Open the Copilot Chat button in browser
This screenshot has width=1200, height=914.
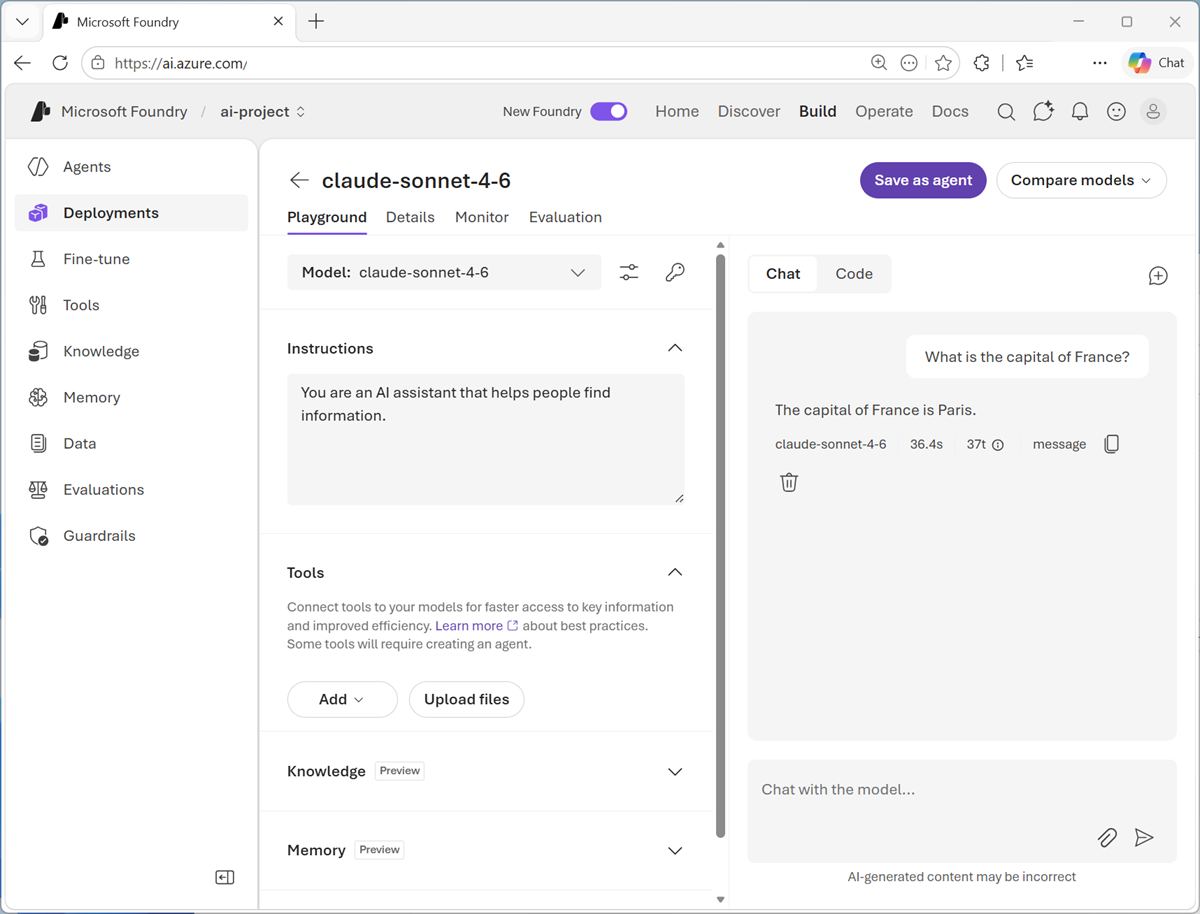click(x=1158, y=63)
